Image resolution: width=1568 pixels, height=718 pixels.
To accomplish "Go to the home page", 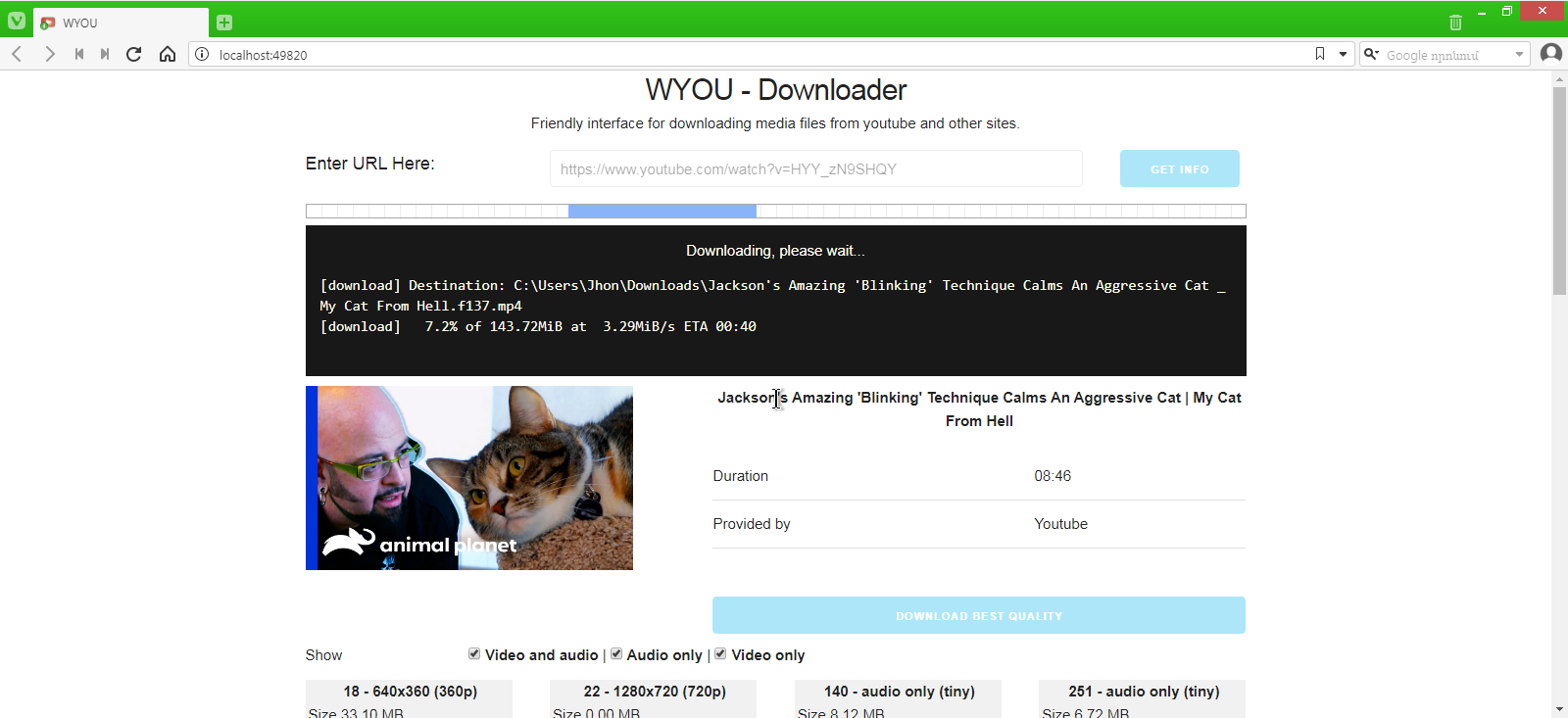I will point(168,55).
